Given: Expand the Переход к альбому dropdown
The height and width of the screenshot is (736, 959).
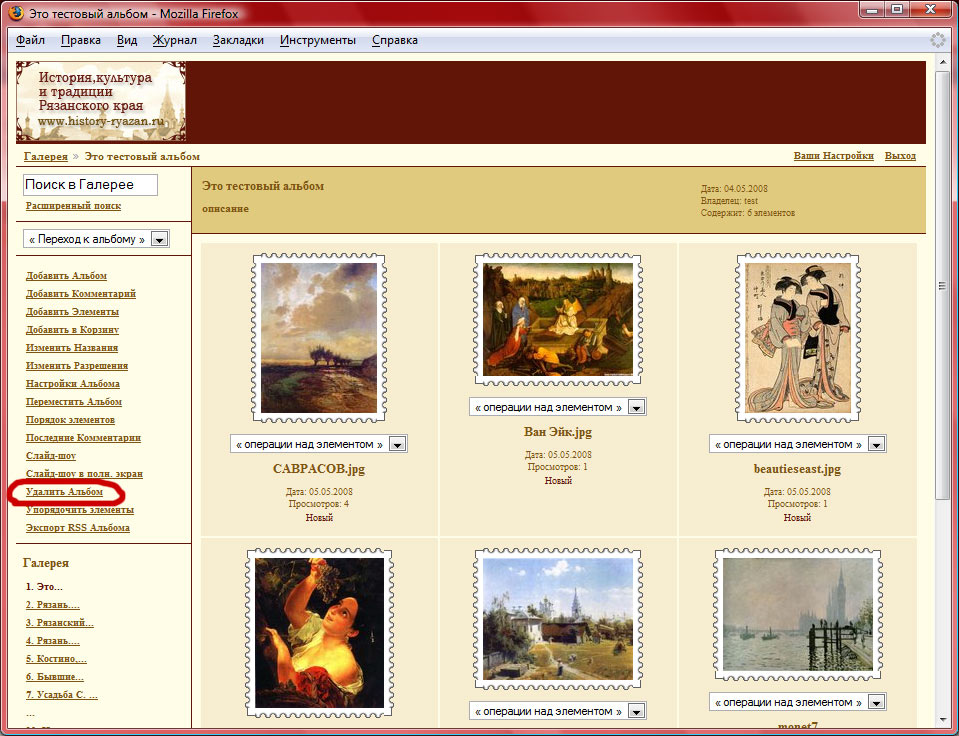Looking at the screenshot, I should [x=96, y=239].
